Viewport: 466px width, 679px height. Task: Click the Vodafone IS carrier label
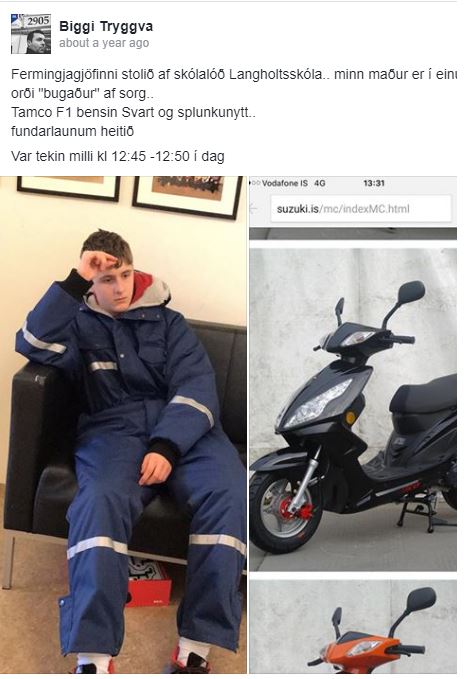tap(285, 183)
